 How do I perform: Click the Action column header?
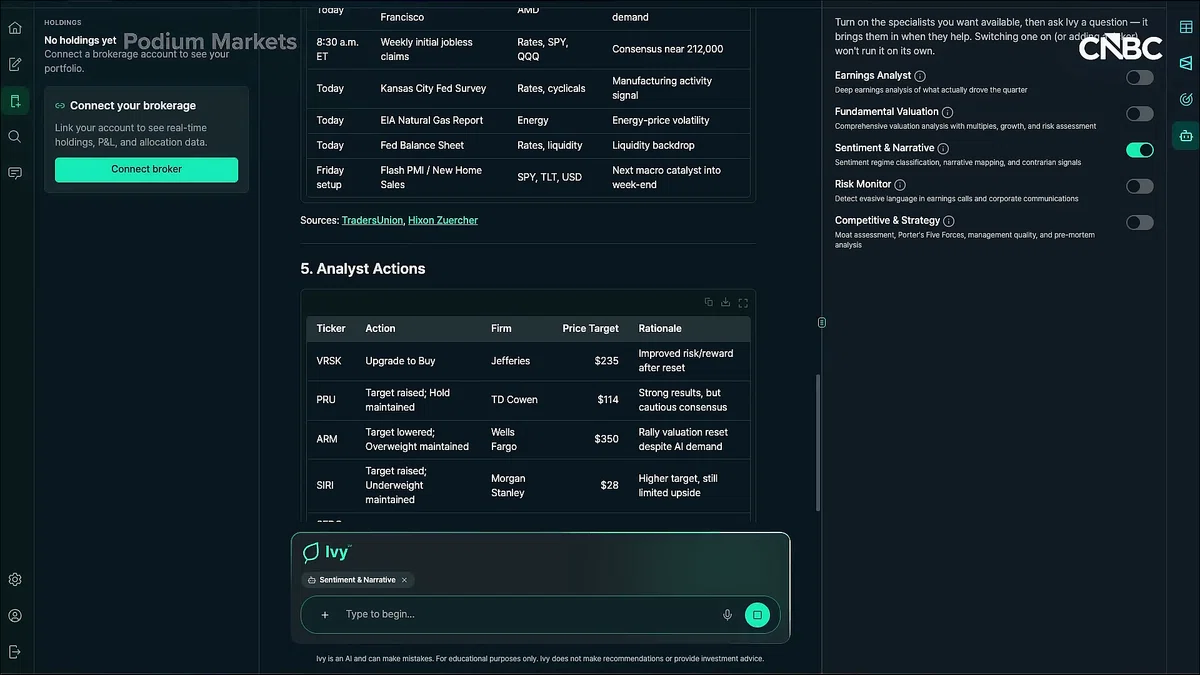380,328
